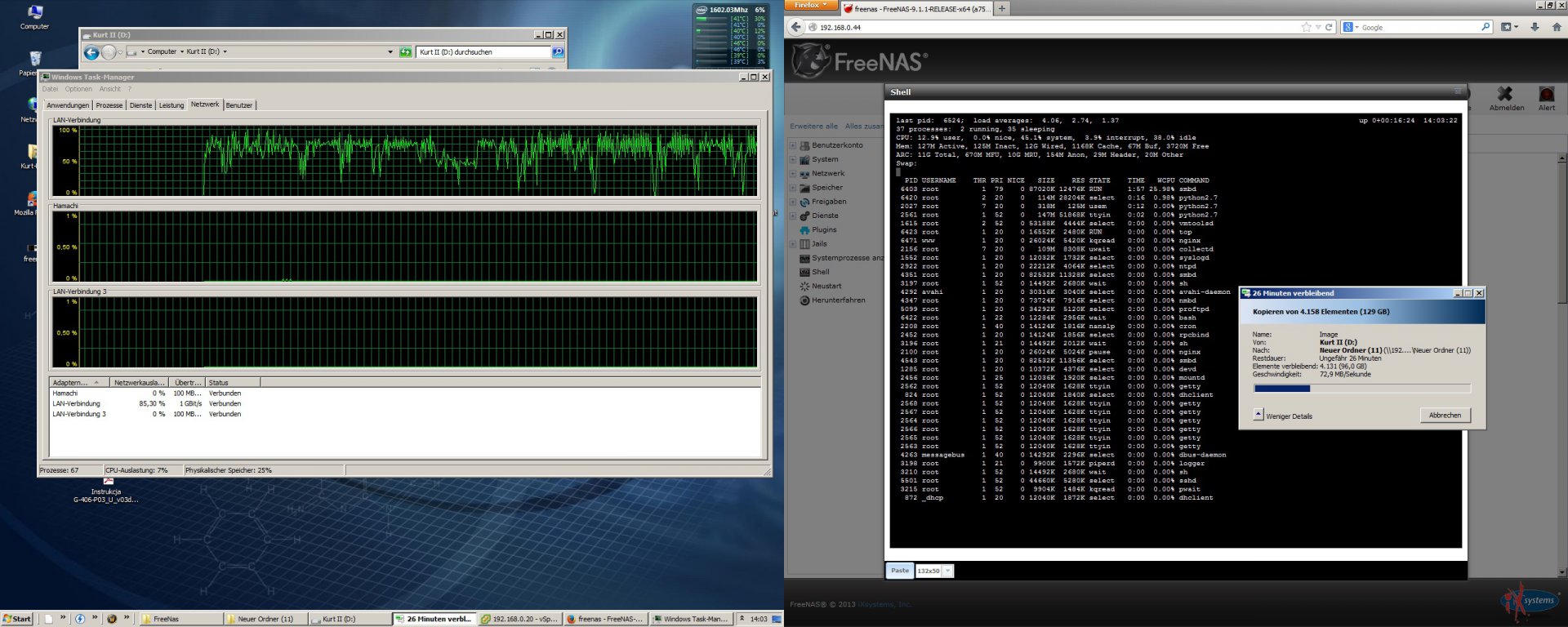Viewport: 1568px width, 627px height.
Task: Click Abbrechen in the copy dialog
Action: click(1445, 415)
